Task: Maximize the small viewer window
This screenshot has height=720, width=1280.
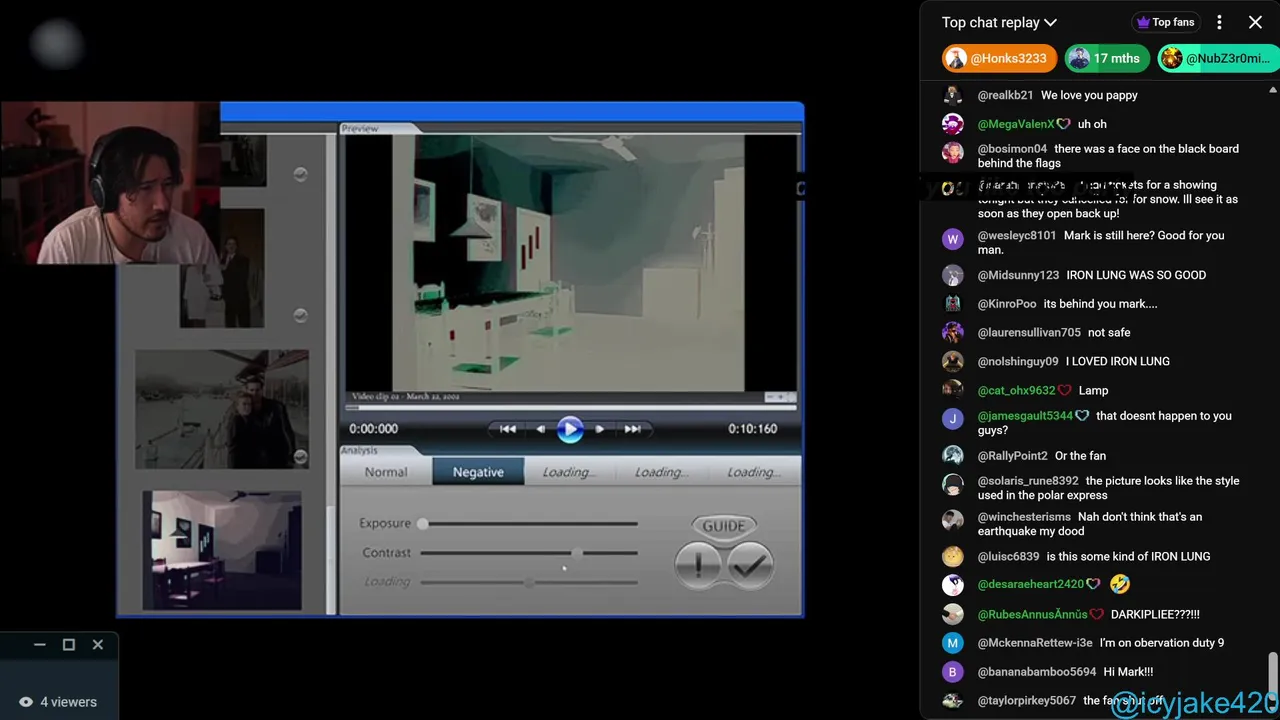Action: (69, 645)
